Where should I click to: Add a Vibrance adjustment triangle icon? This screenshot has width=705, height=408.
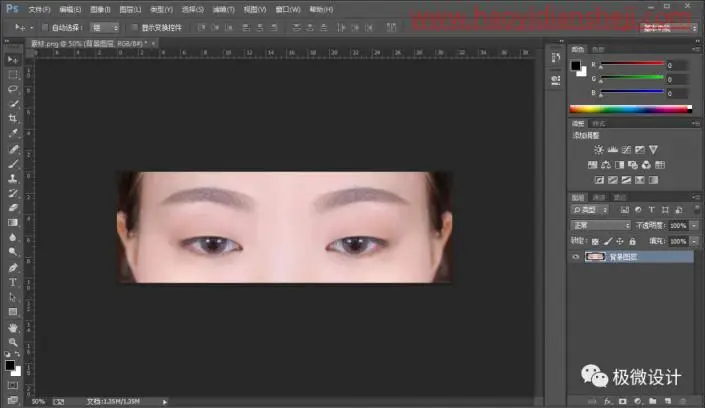pyautogui.click(x=653, y=149)
